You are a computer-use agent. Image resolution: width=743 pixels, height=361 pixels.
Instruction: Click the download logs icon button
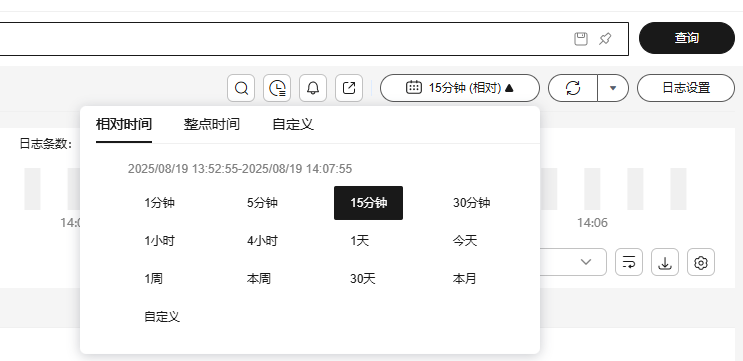click(x=665, y=262)
